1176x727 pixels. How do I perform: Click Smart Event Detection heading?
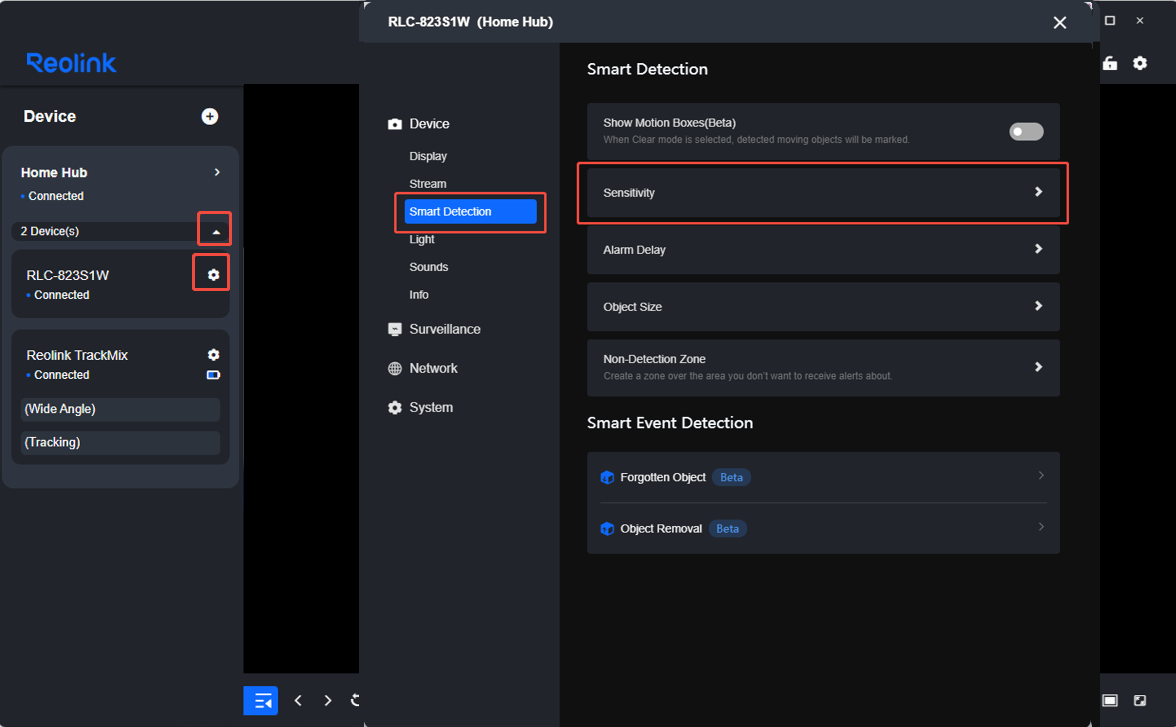coord(670,423)
